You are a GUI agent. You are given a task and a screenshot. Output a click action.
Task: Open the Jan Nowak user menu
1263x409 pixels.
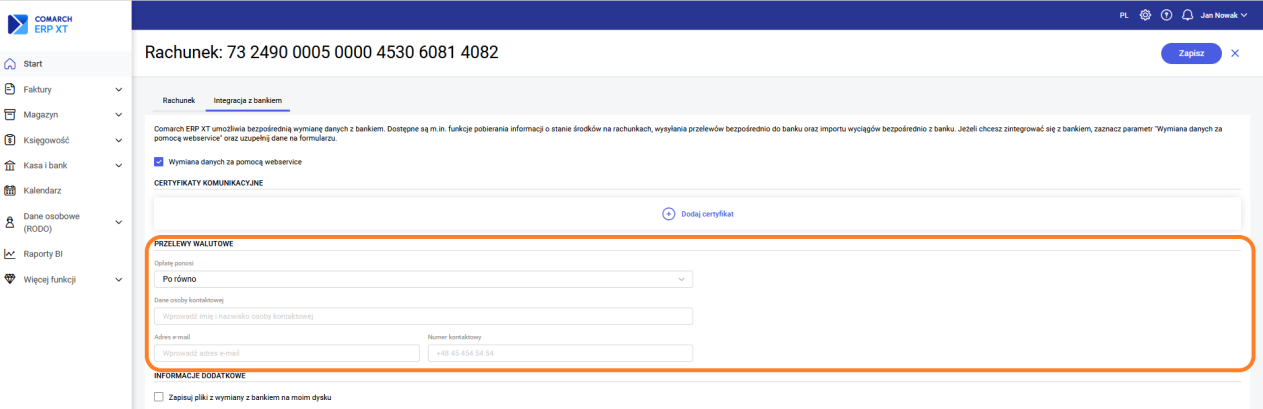(1224, 16)
